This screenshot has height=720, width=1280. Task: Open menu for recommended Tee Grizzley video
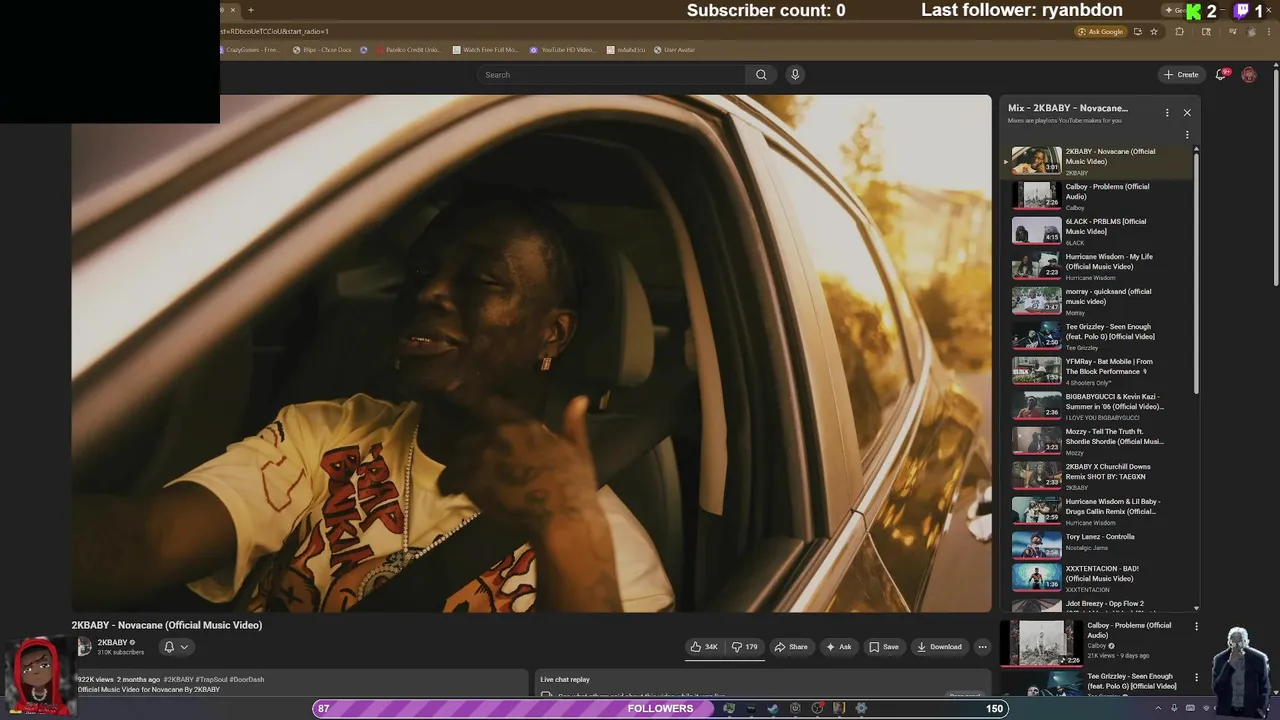[1196, 677]
